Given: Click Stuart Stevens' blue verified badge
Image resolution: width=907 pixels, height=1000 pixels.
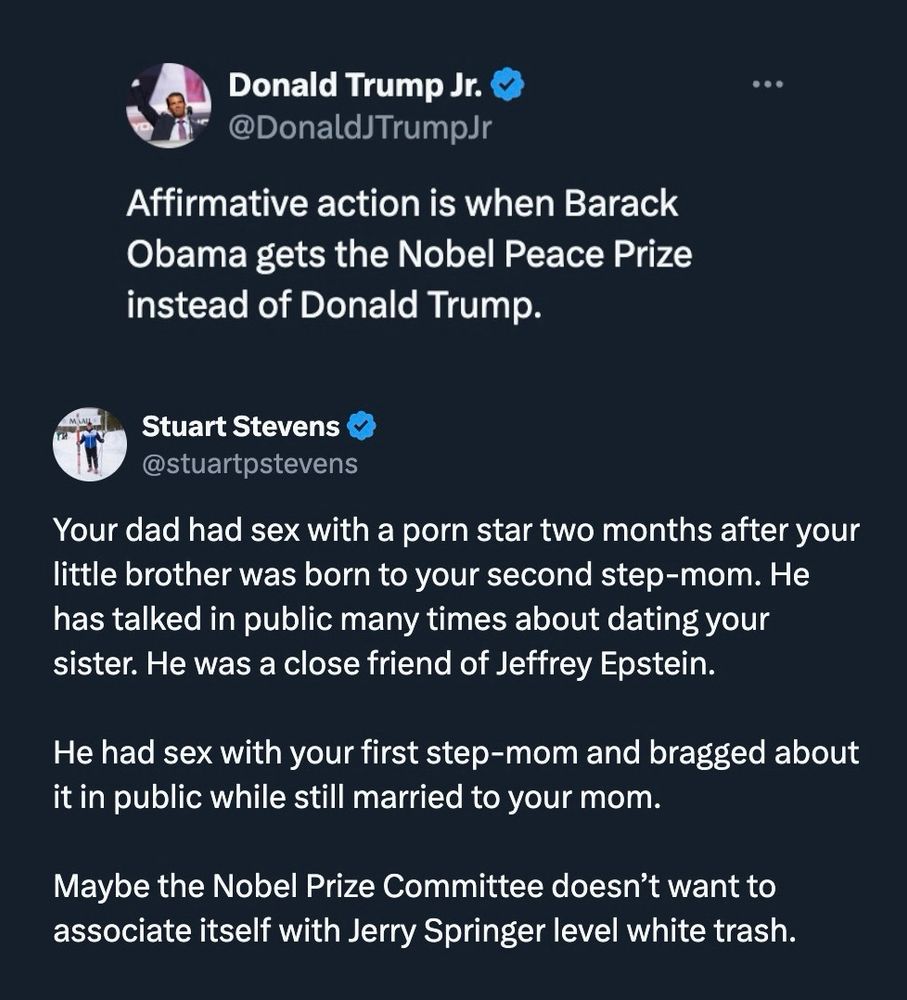Looking at the screenshot, I should tap(361, 426).
